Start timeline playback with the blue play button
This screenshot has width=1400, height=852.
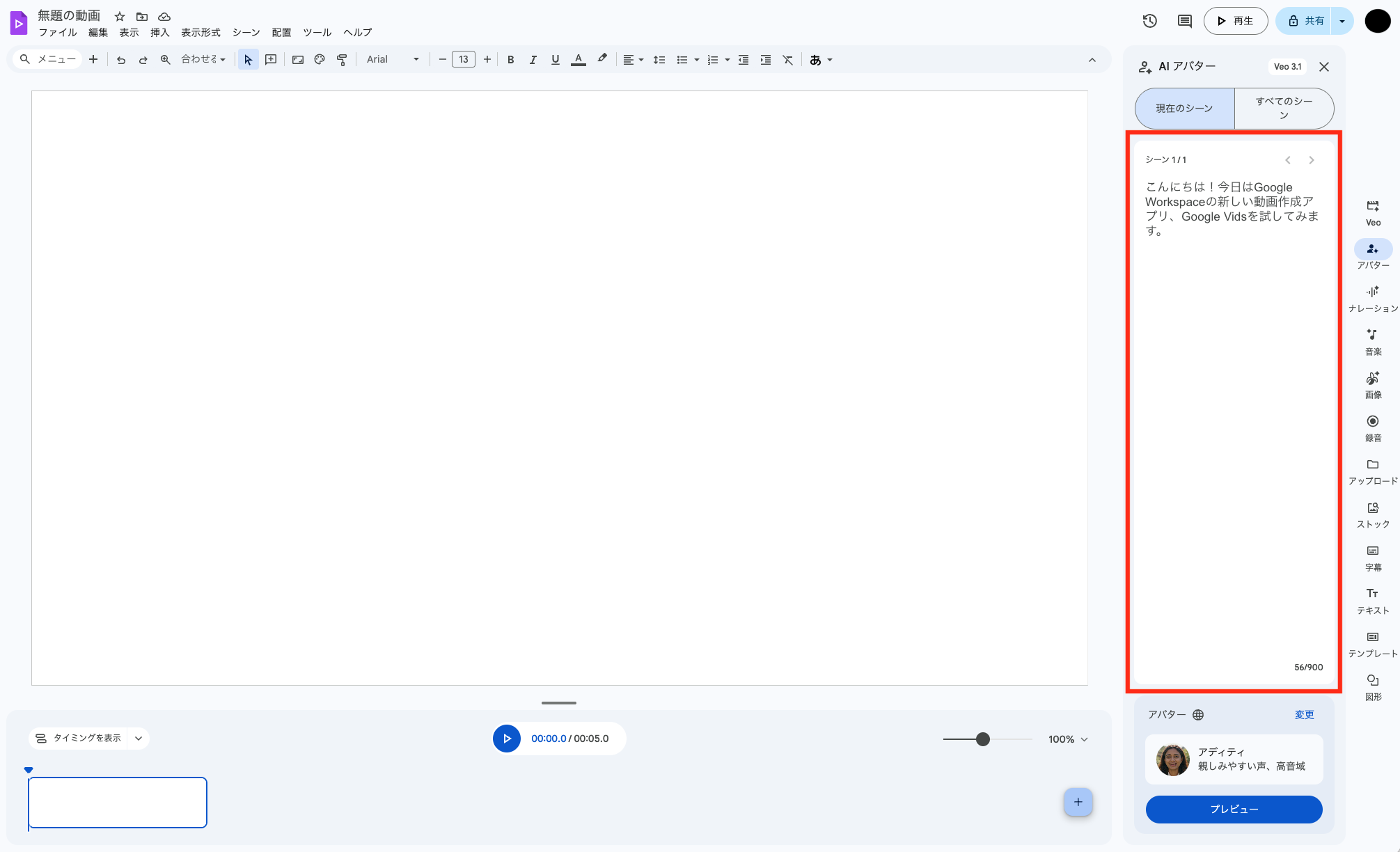click(x=507, y=739)
